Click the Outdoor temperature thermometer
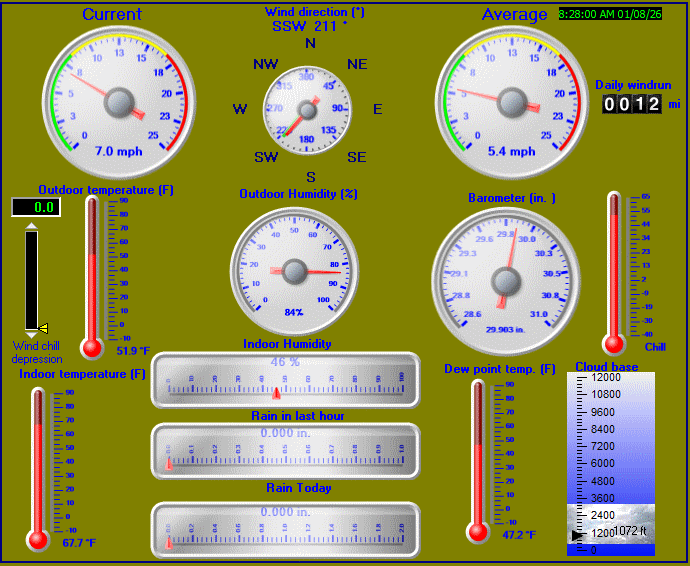 93,275
